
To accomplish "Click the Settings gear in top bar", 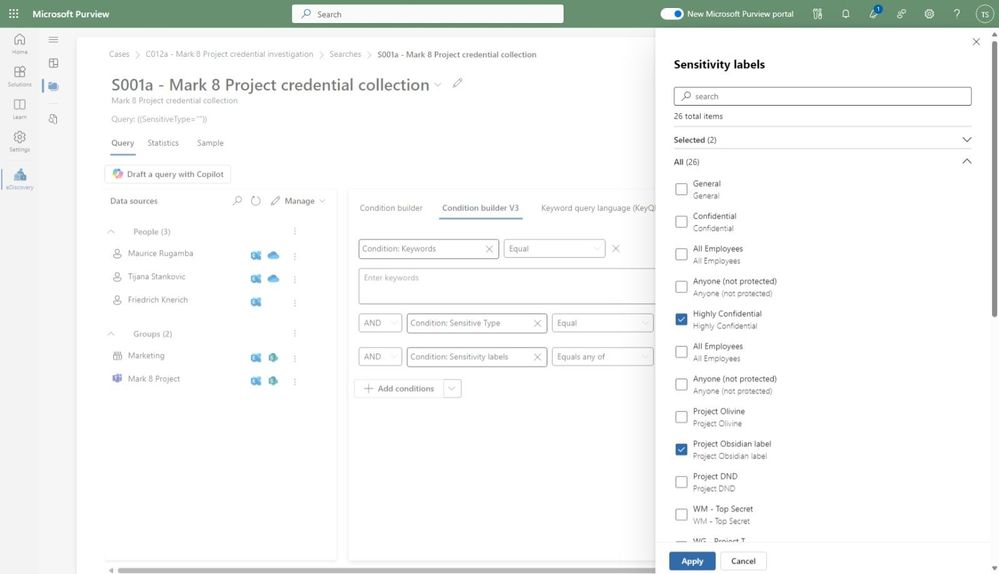I will [x=929, y=14].
